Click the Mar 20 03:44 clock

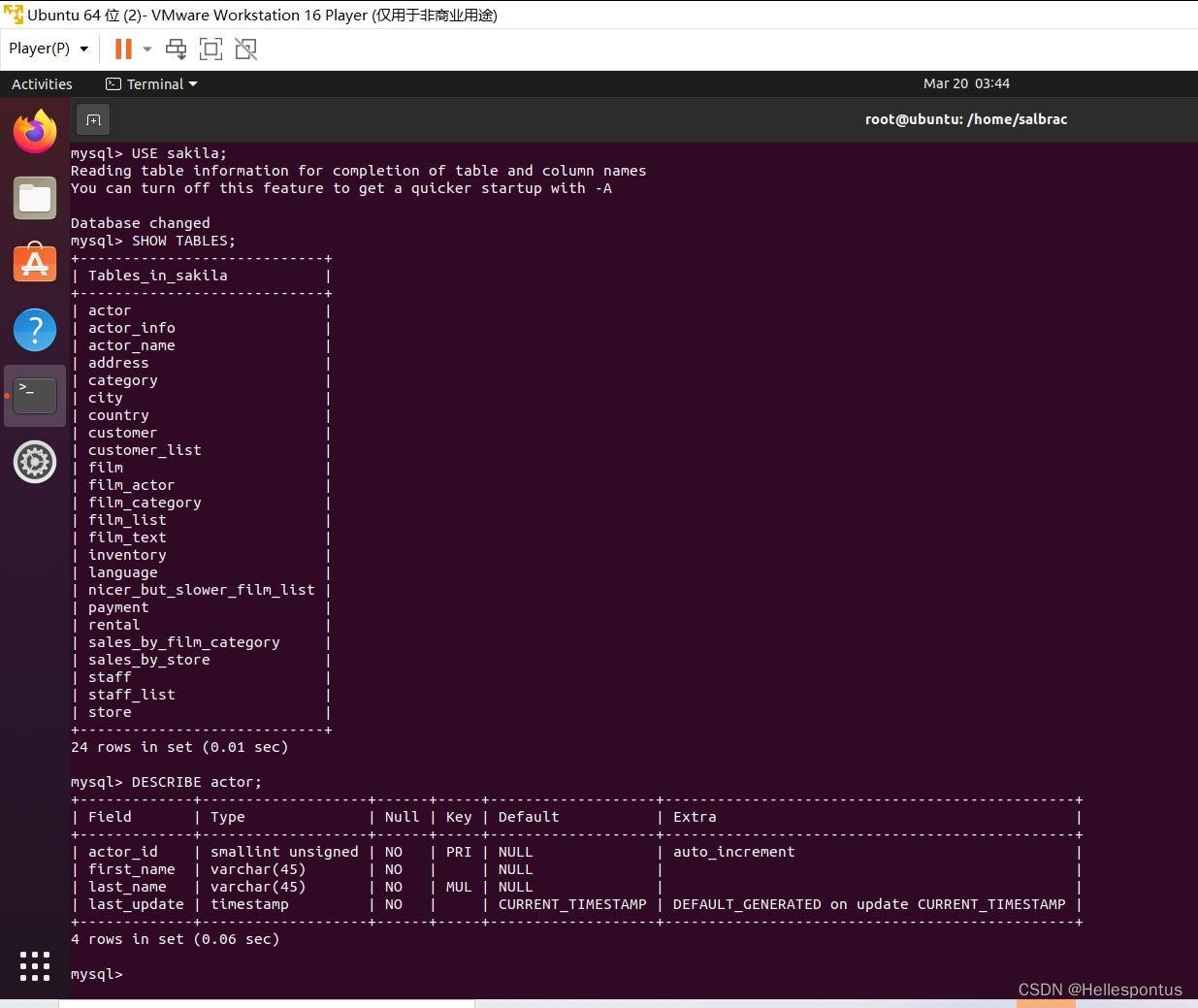click(966, 84)
